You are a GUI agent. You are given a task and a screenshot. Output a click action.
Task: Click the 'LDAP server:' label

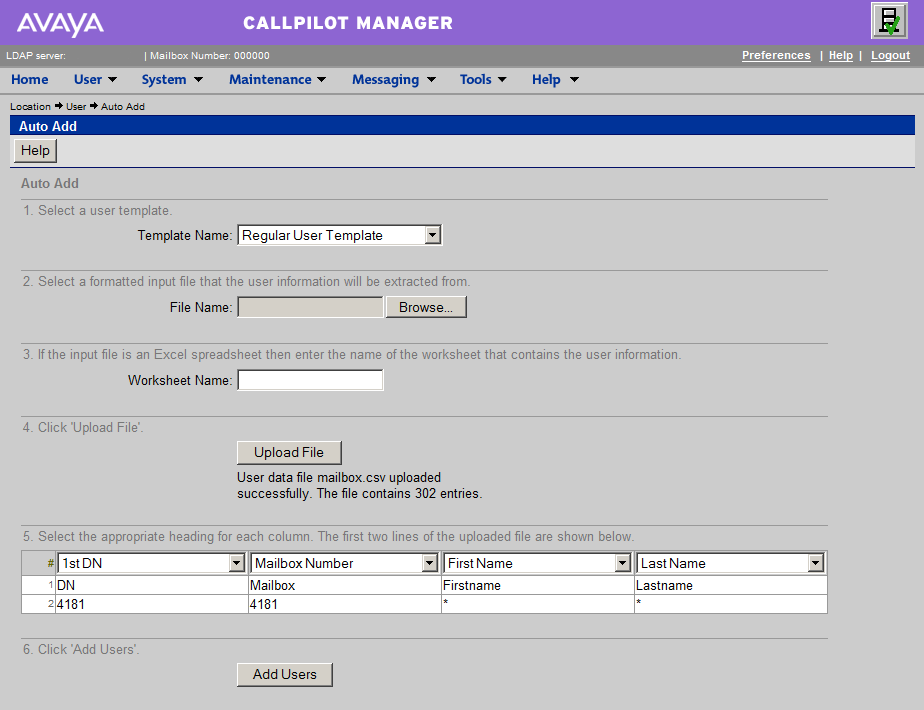click(x=36, y=56)
